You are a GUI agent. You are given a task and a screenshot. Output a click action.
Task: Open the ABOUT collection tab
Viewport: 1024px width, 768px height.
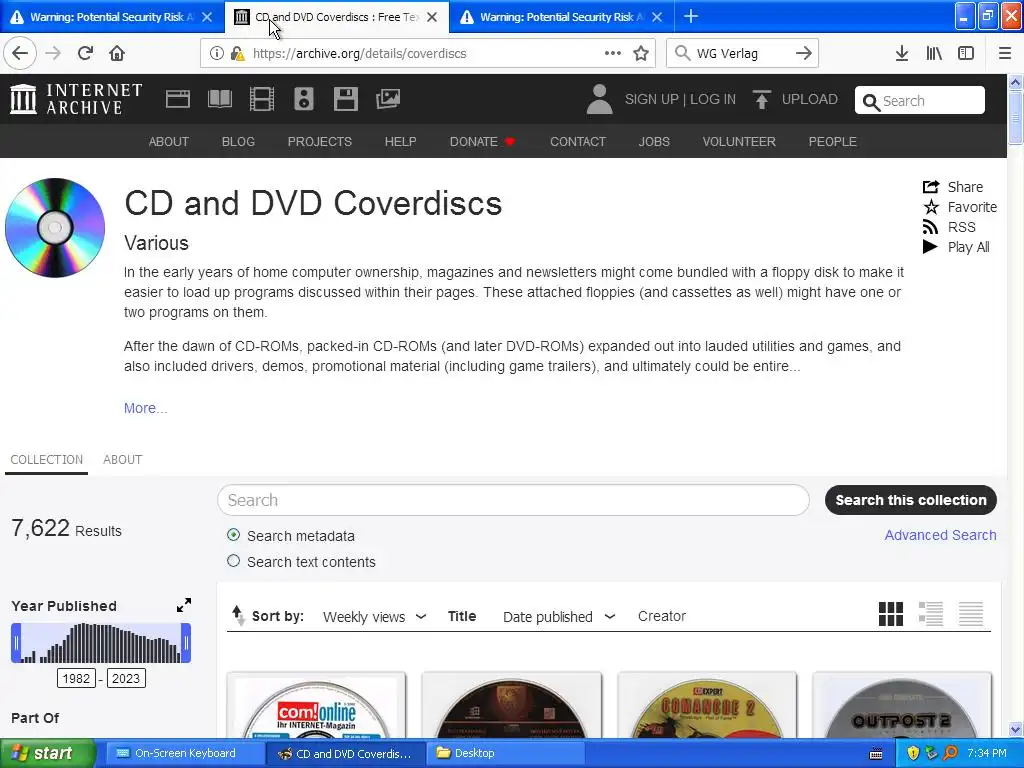122,460
